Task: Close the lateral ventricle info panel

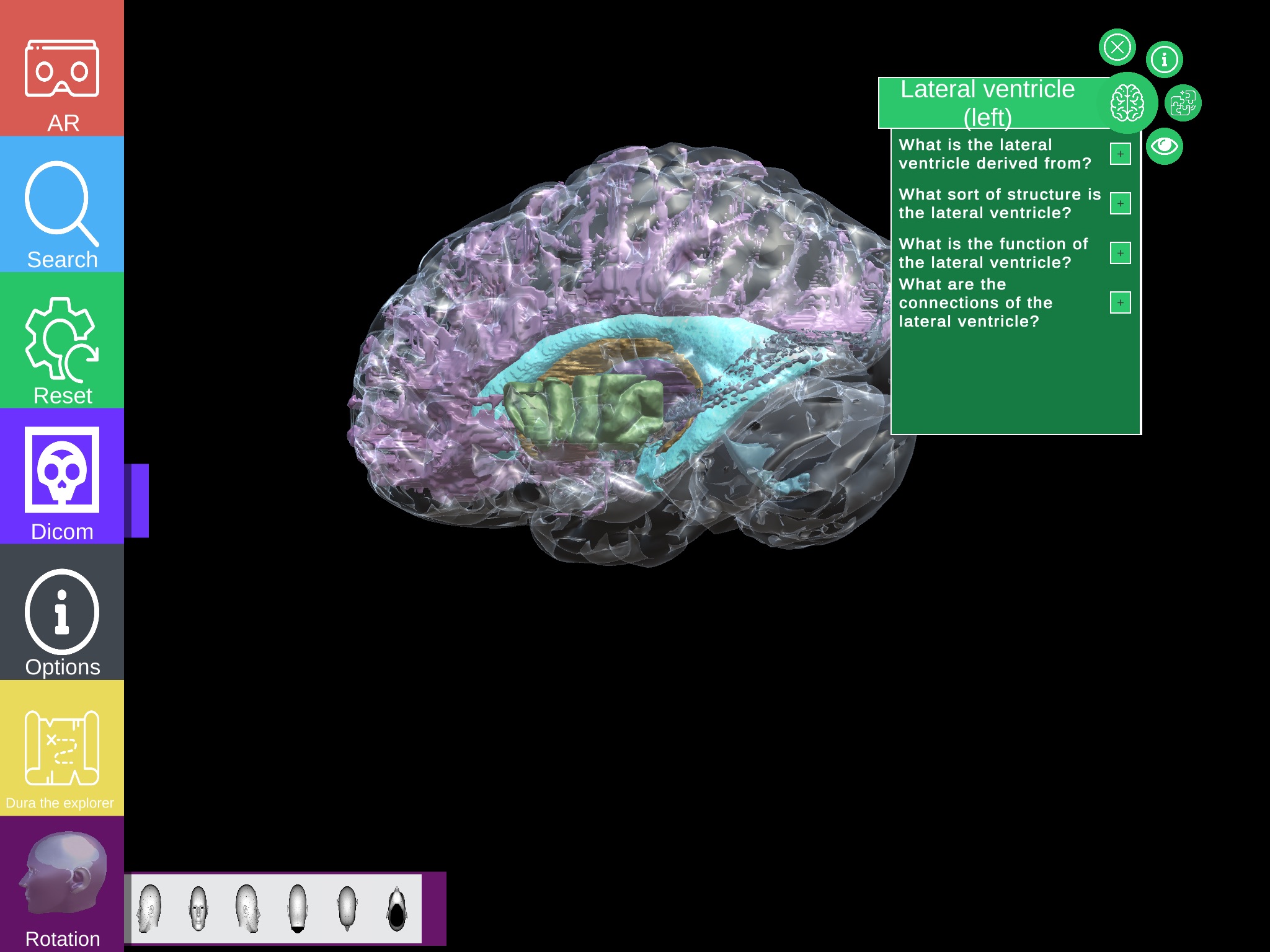Action: point(1118,47)
